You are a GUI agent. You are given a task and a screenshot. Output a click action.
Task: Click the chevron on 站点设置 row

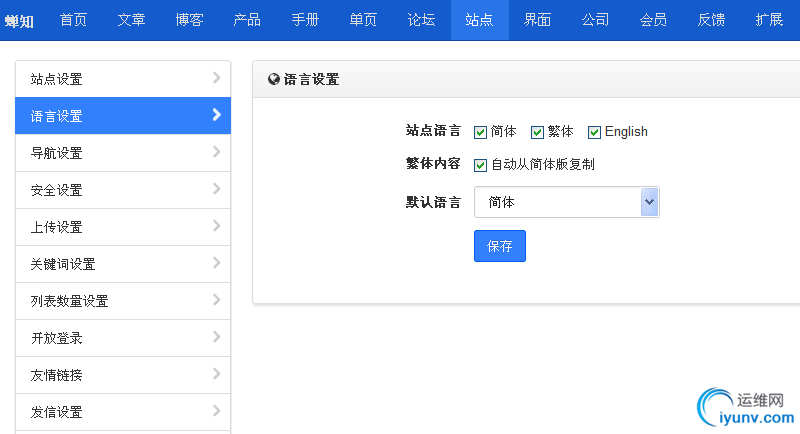217,78
